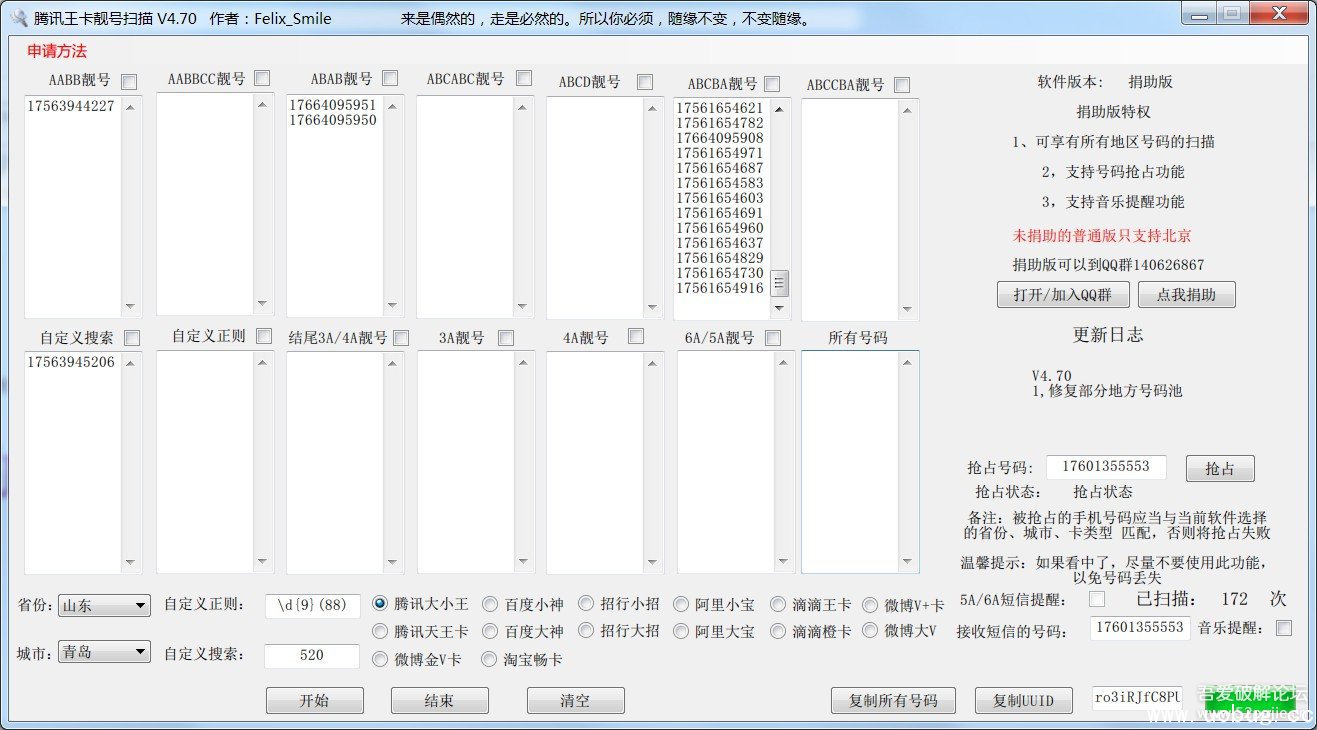Click the 复制UUID button

click(x=1023, y=700)
